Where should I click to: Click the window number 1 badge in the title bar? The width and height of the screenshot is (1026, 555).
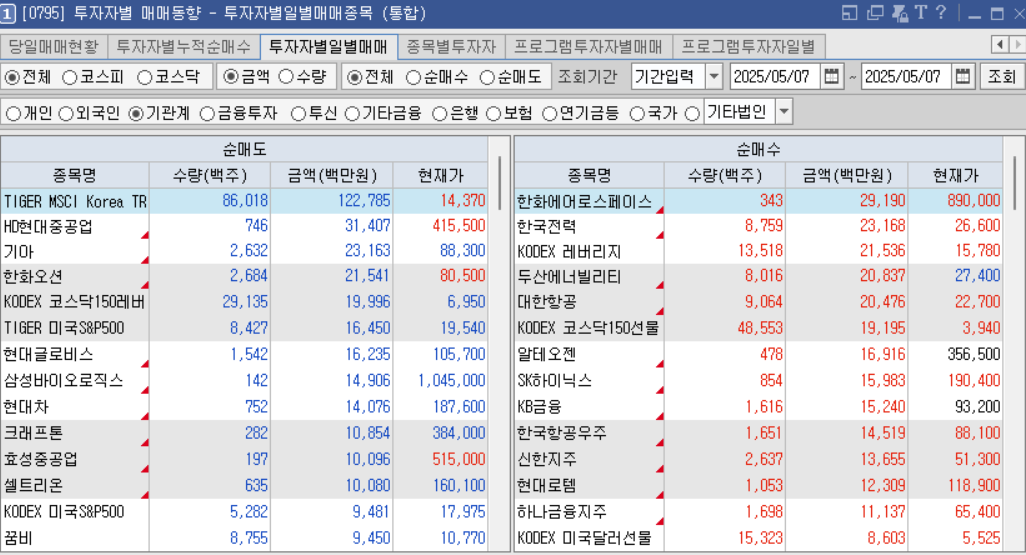[x=8, y=13]
